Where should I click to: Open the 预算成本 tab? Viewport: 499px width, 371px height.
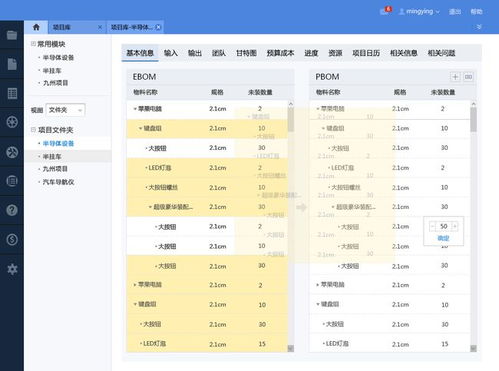tap(280, 53)
